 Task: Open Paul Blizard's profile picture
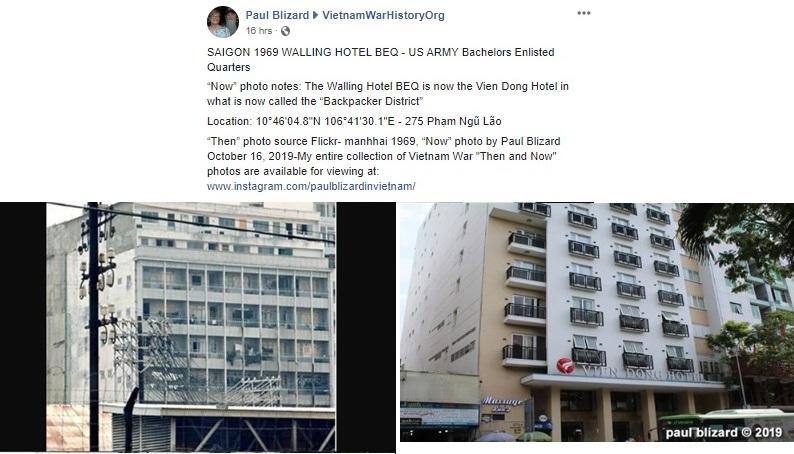(223, 22)
